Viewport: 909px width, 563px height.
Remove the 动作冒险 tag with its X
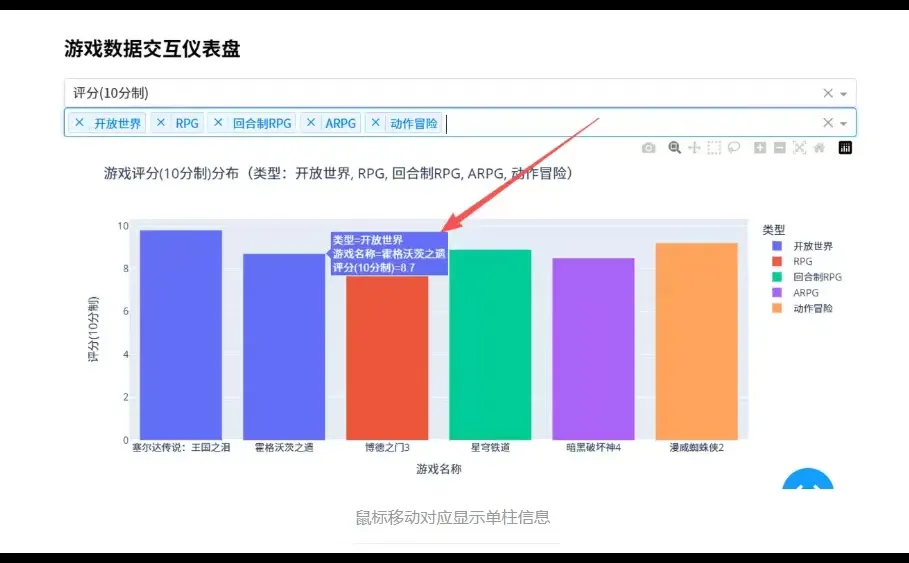[x=375, y=123]
